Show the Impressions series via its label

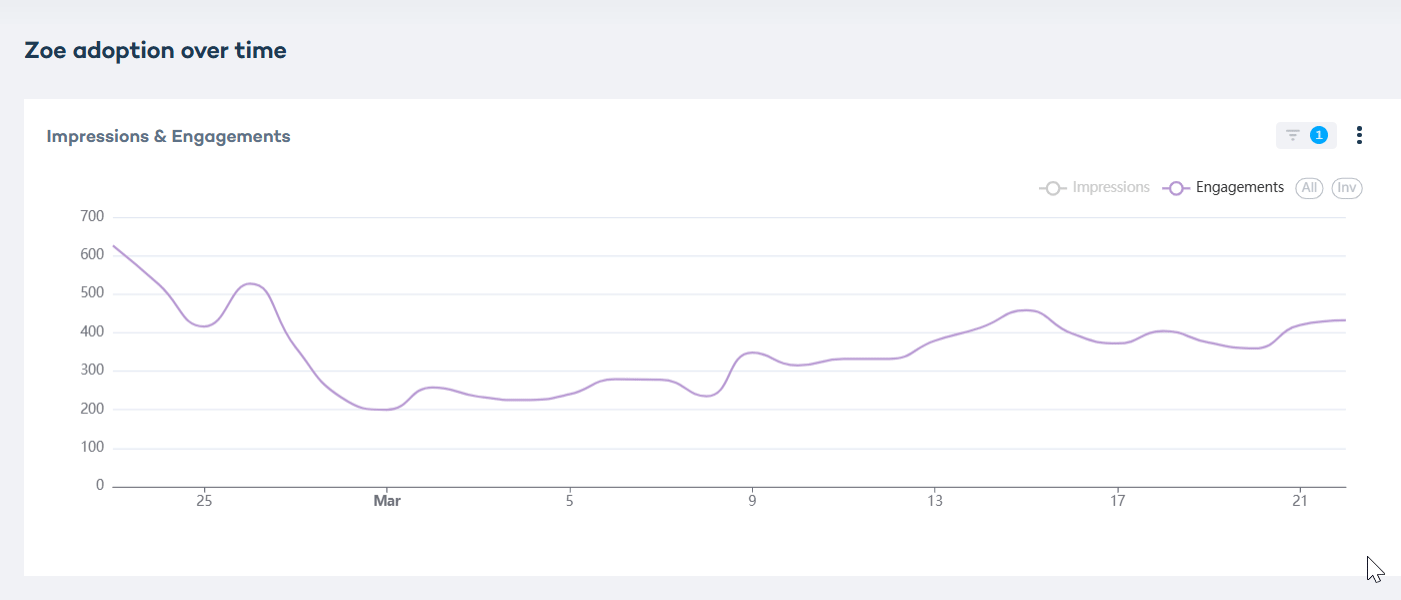(x=1111, y=187)
